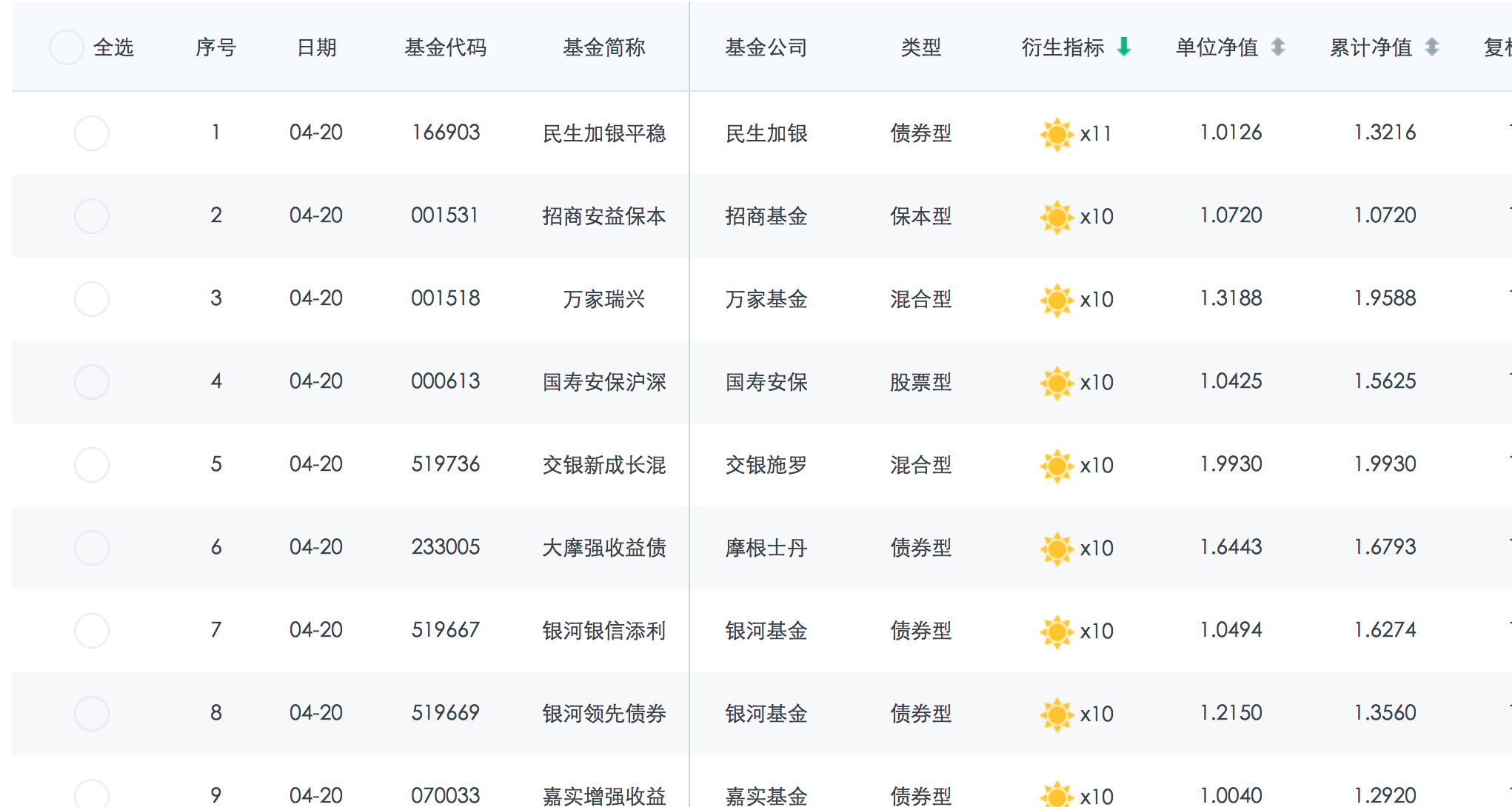1512x807 pixels.
Task: Click type 保本型 in row 2
Action: [921, 216]
